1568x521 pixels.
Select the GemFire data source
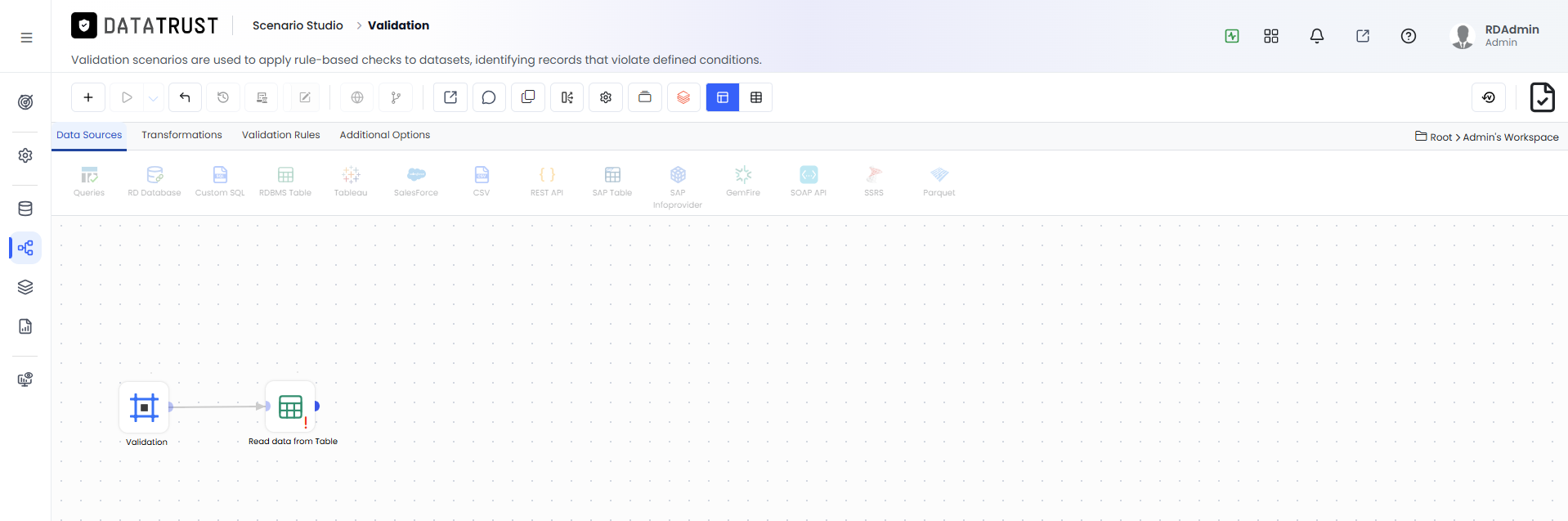(743, 182)
